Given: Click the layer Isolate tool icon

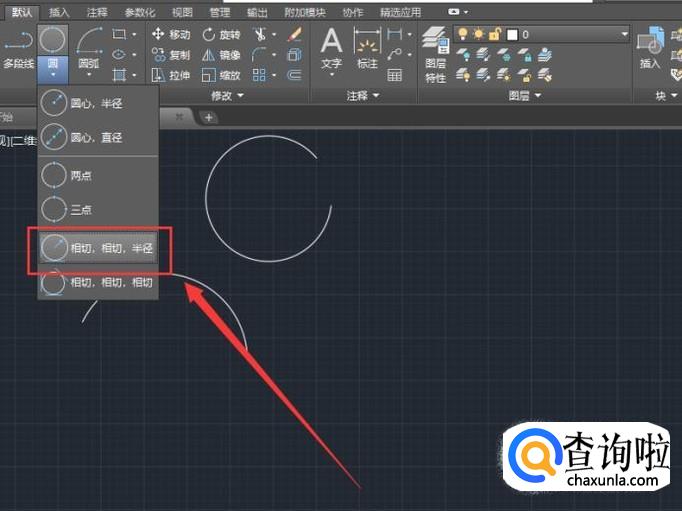Looking at the screenshot, I should 483,55.
